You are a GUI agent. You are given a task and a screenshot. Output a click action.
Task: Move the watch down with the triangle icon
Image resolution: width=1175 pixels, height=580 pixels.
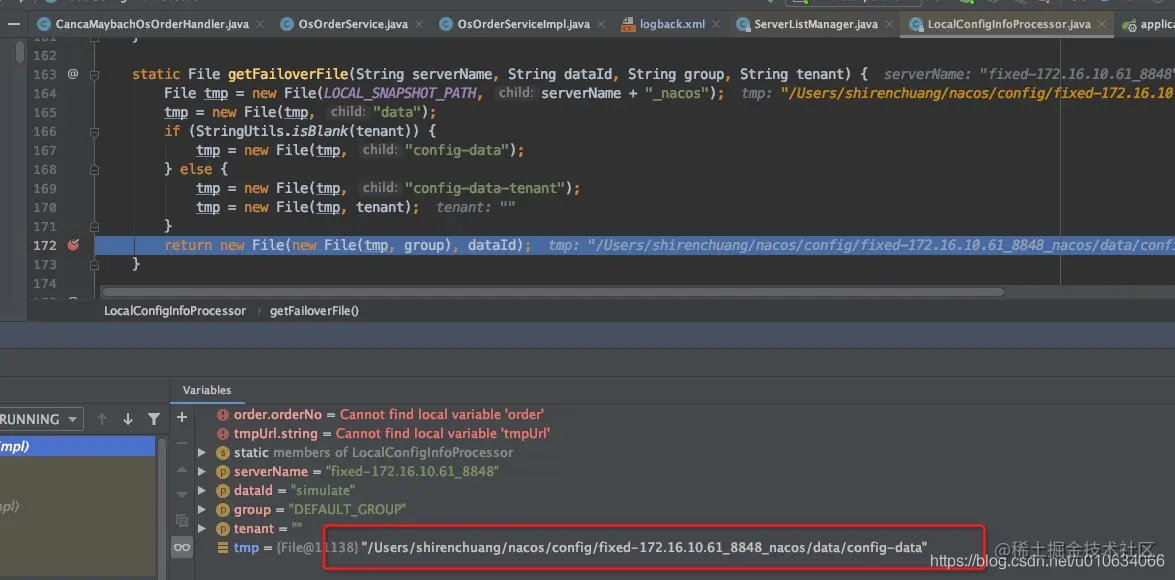coord(181,495)
